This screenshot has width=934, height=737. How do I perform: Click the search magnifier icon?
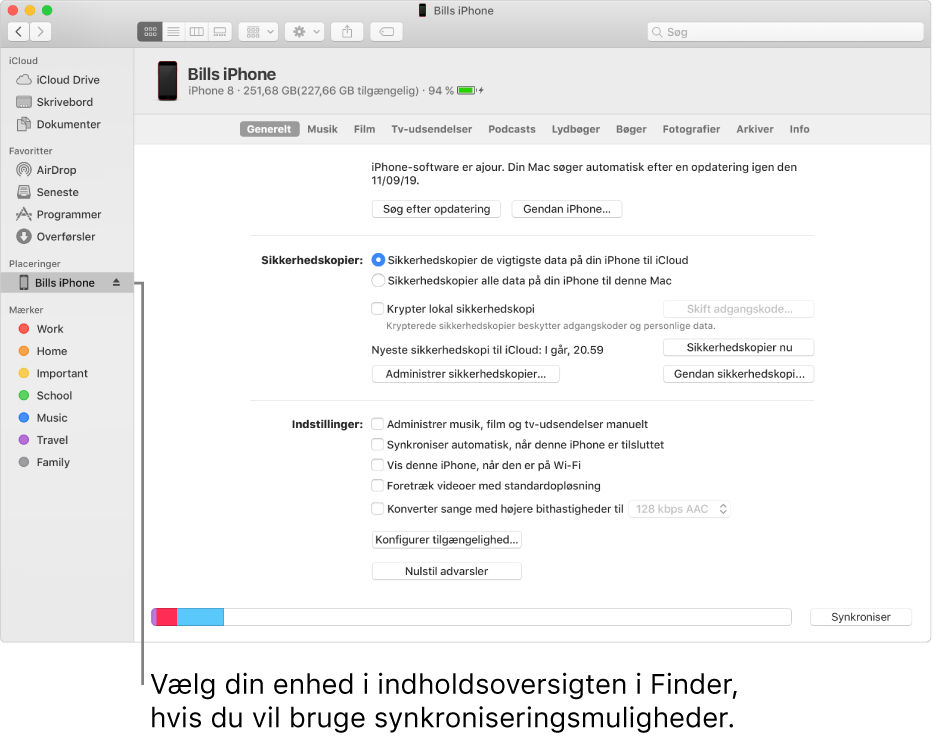pos(657,32)
